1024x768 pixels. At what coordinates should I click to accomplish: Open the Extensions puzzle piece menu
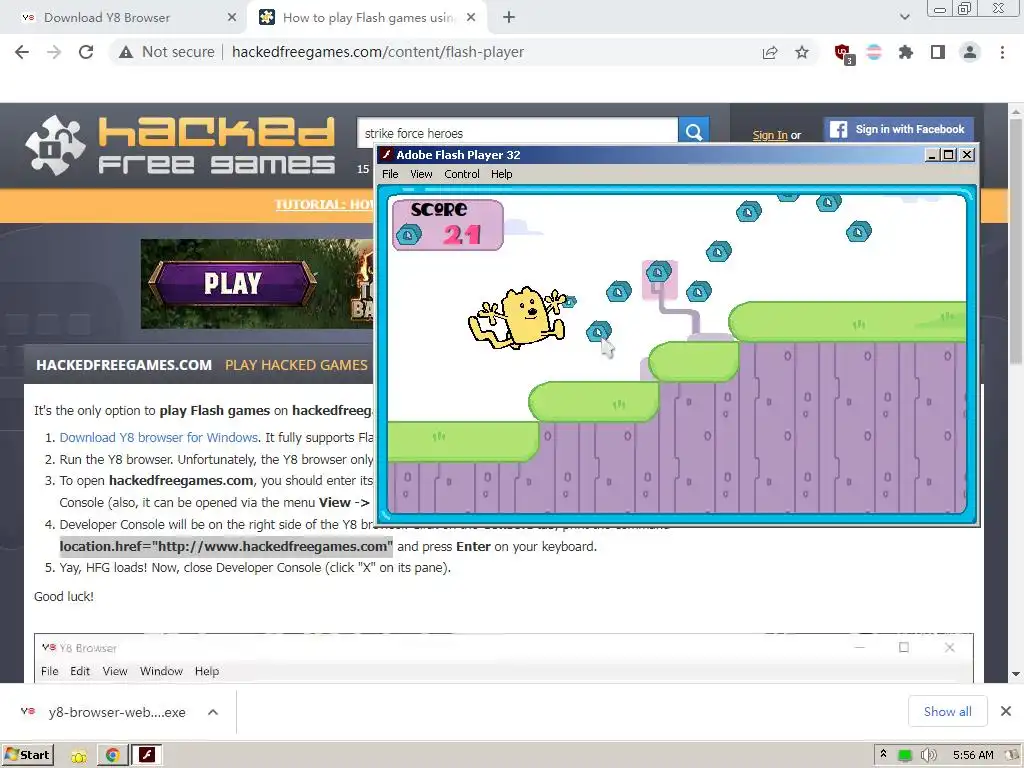point(906,52)
